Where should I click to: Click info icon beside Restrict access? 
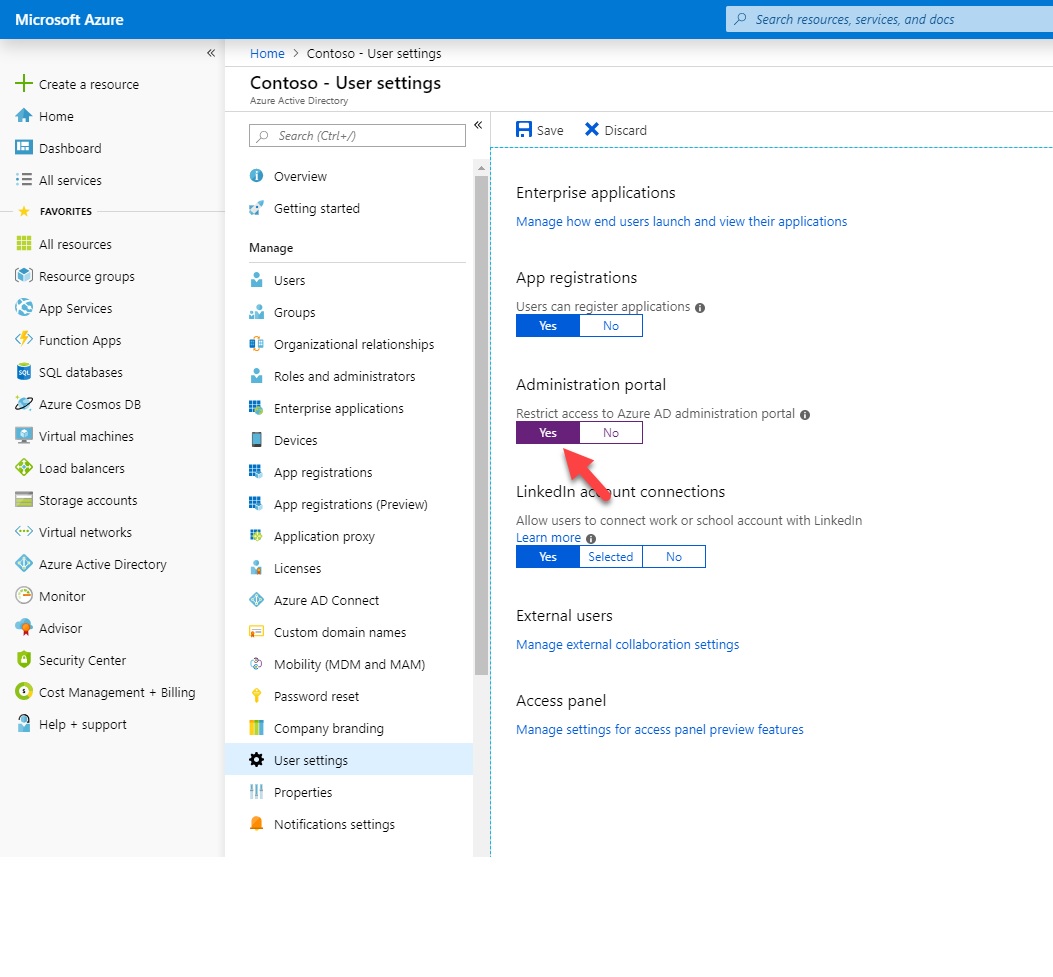tap(805, 415)
